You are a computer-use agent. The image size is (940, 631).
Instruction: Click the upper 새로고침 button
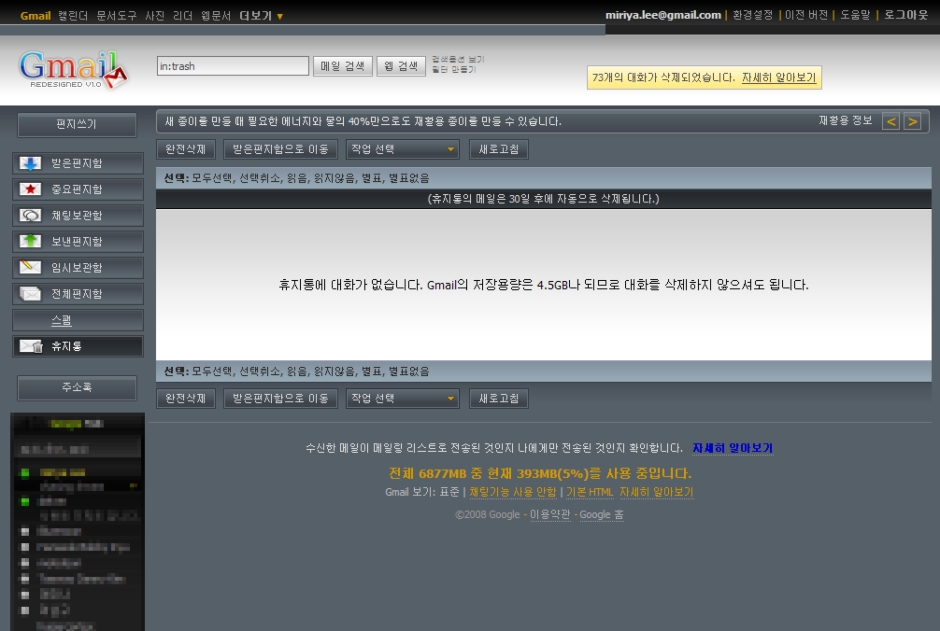coord(499,149)
